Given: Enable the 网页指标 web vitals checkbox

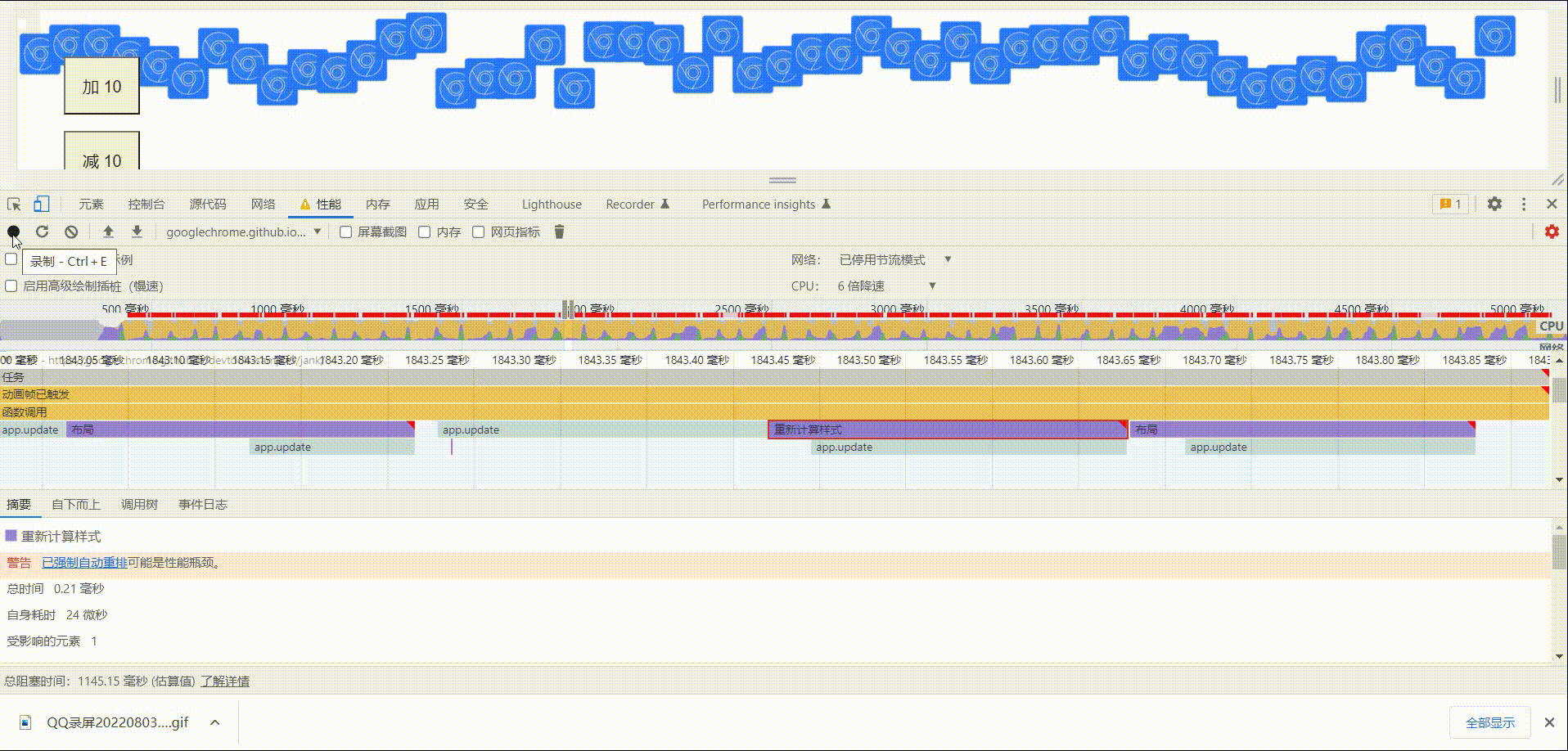Looking at the screenshot, I should (x=479, y=232).
